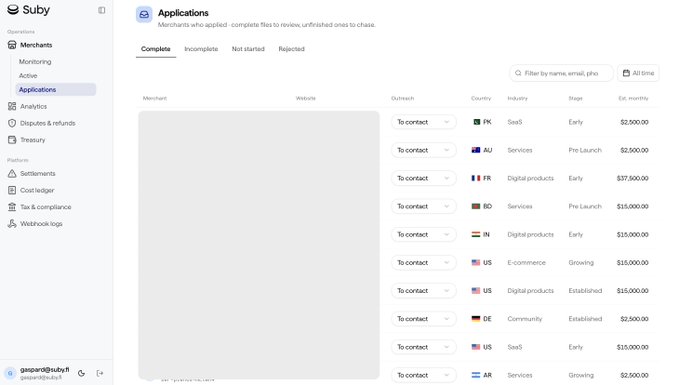Focus the filter by name search field
The height and width of the screenshot is (385, 679).
click(x=561, y=73)
